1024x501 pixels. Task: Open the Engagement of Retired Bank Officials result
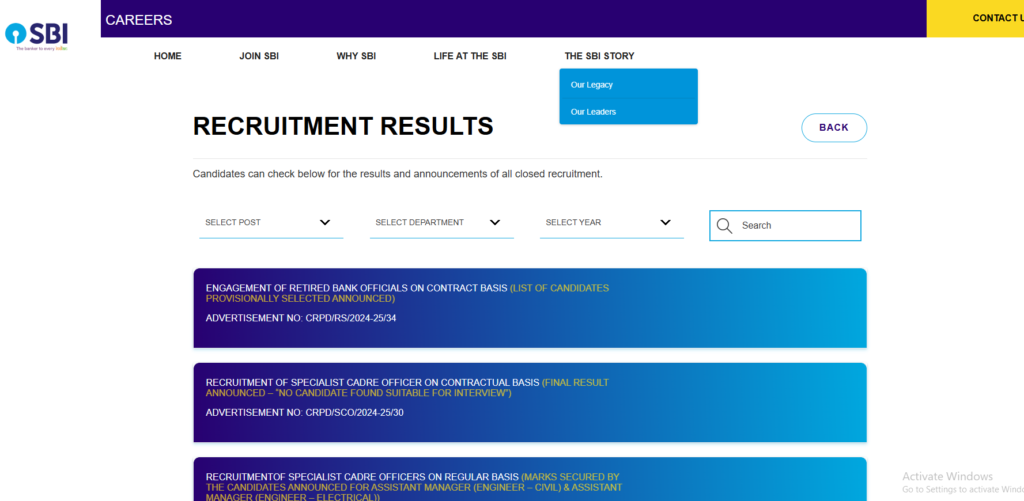[x=530, y=308]
